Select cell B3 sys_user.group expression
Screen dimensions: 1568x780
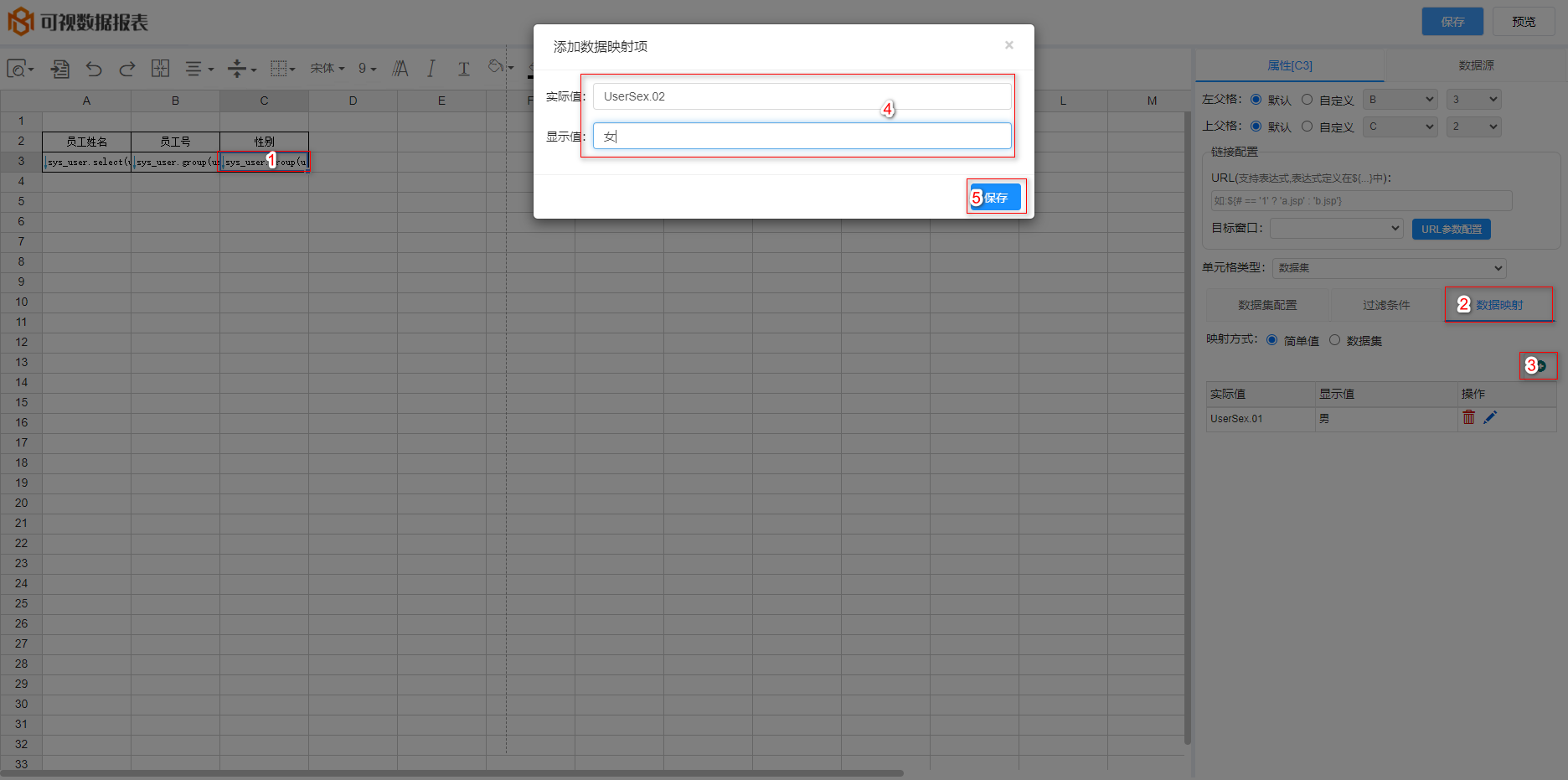(176, 162)
